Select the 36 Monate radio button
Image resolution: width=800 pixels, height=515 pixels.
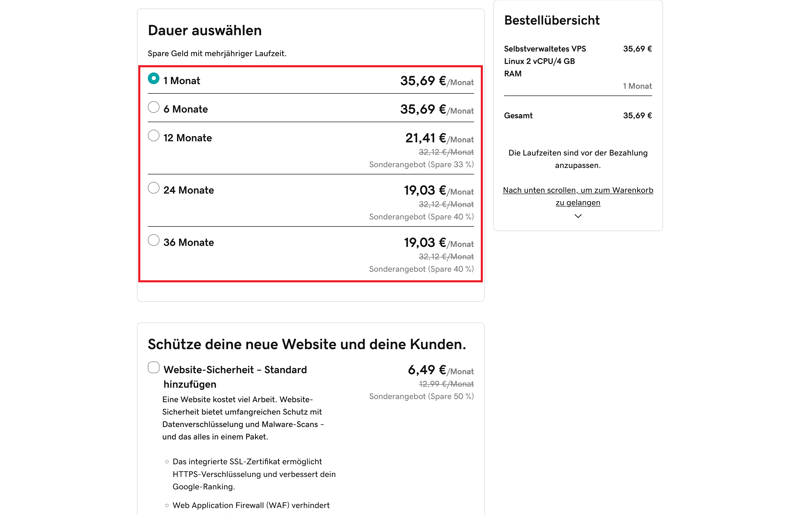click(x=153, y=240)
